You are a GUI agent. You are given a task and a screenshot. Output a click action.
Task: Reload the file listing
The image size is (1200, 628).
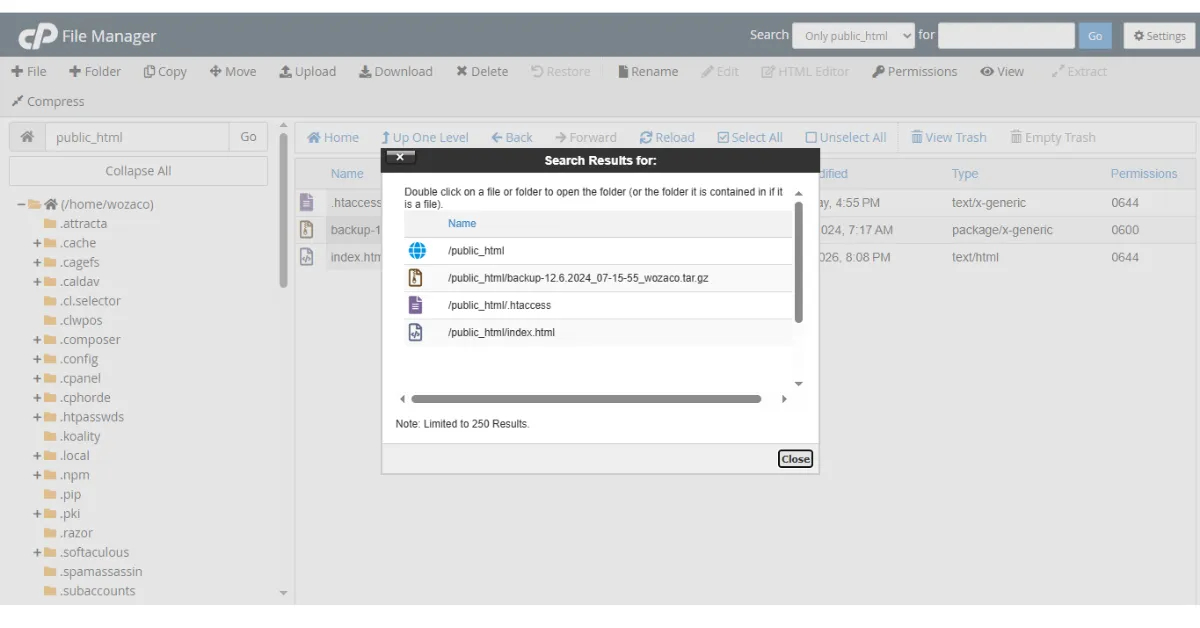[x=667, y=137]
